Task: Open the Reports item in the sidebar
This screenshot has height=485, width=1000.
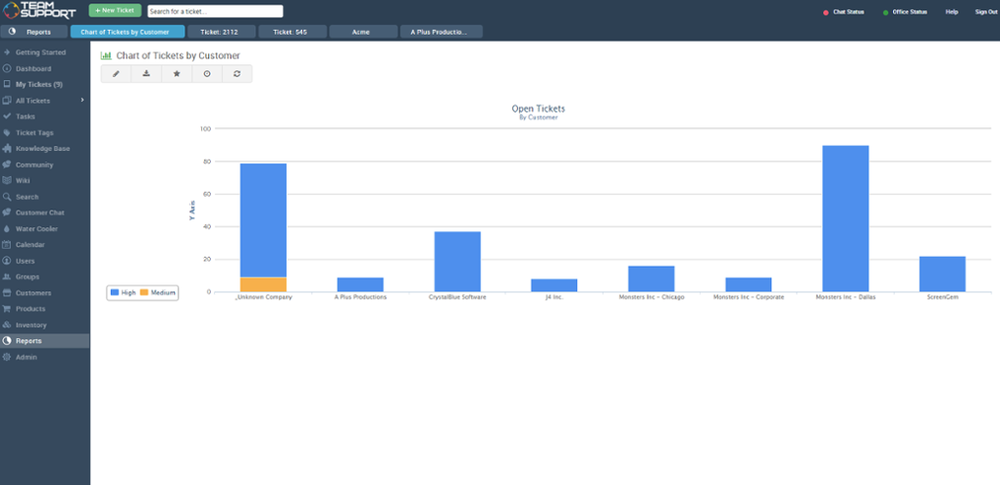Action: pyautogui.click(x=45, y=341)
